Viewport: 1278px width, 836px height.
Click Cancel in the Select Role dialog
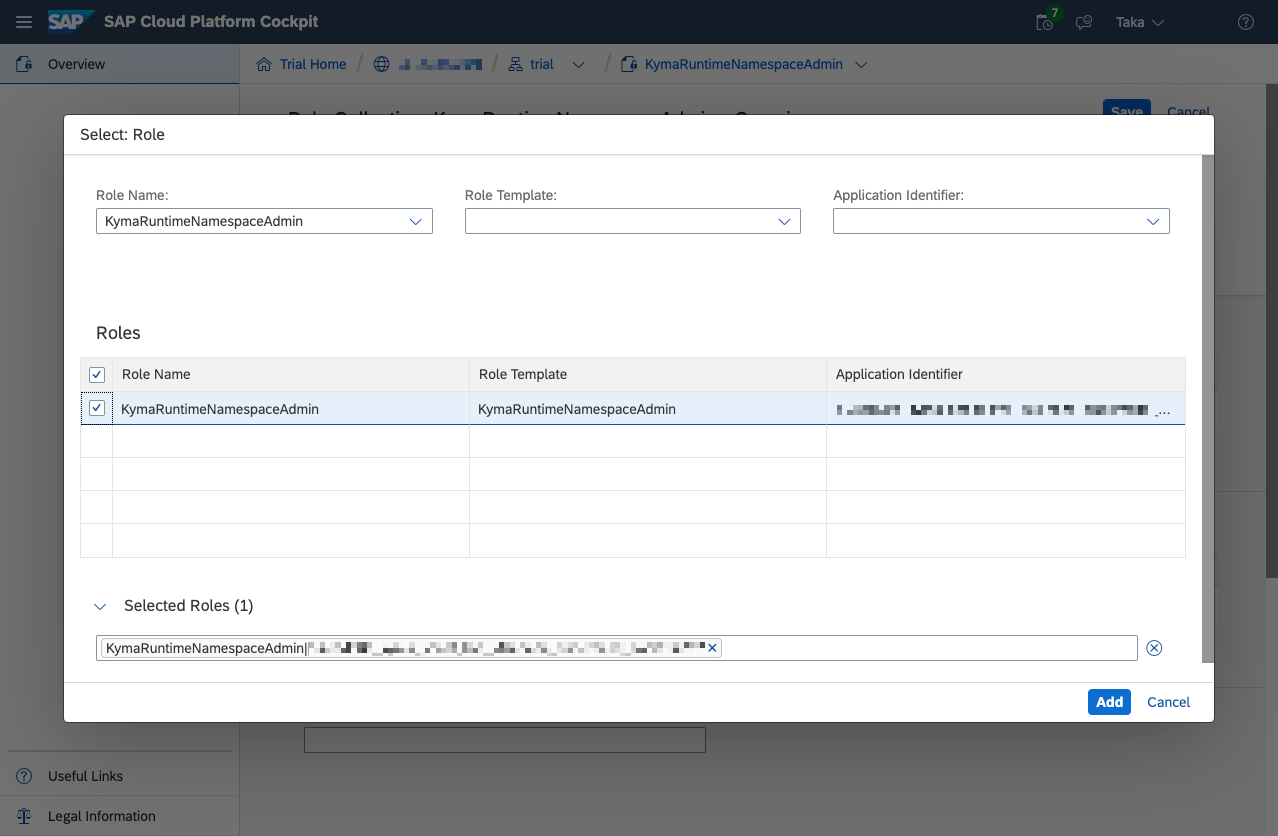pyautogui.click(x=1168, y=702)
